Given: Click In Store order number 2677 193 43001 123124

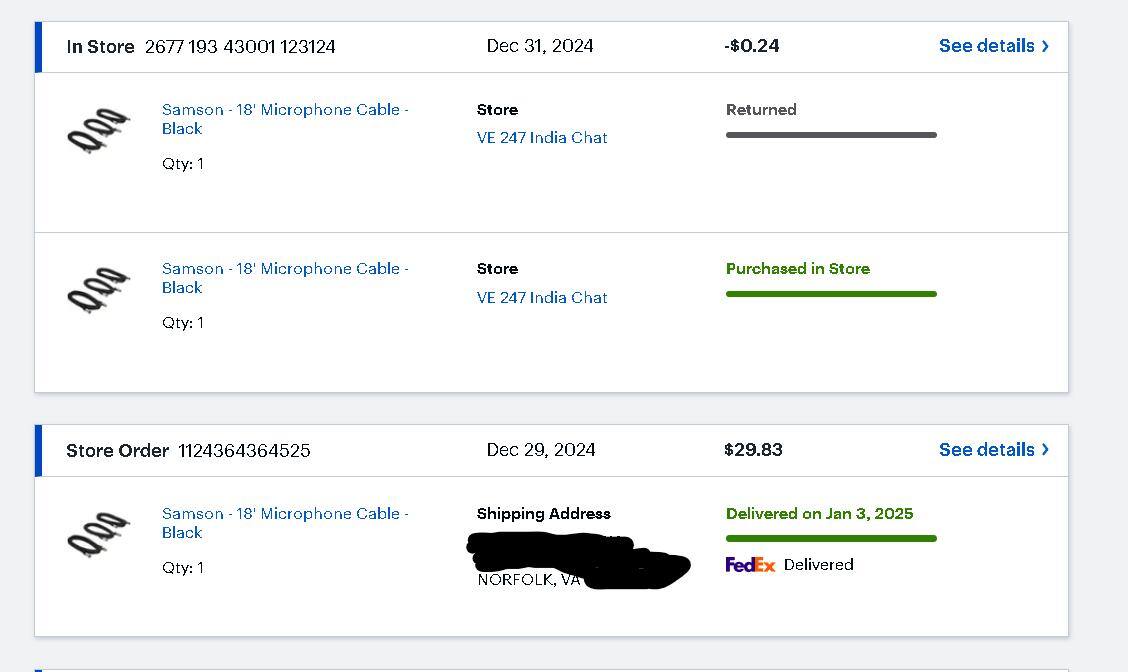Looking at the screenshot, I should coord(240,47).
